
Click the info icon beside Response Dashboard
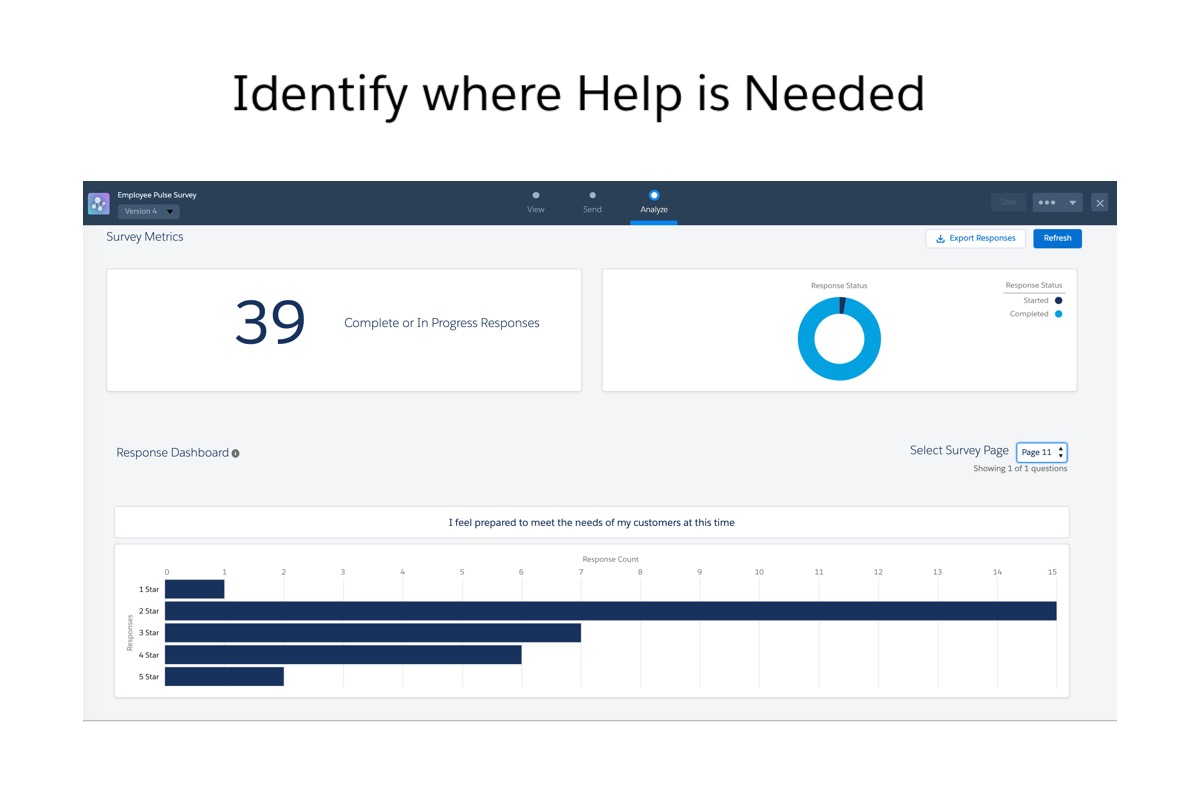(235, 453)
